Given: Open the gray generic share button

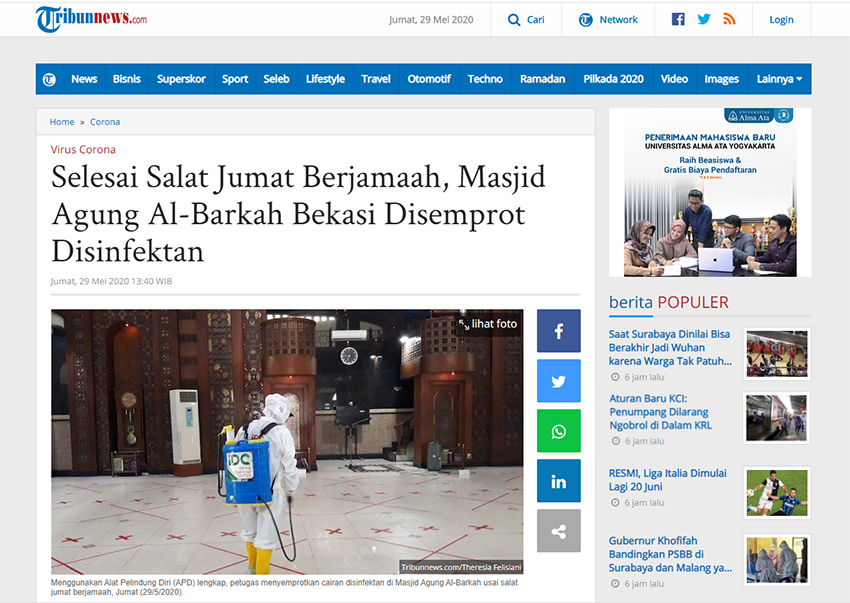Looking at the screenshot, I should click(x=558, y=531).
